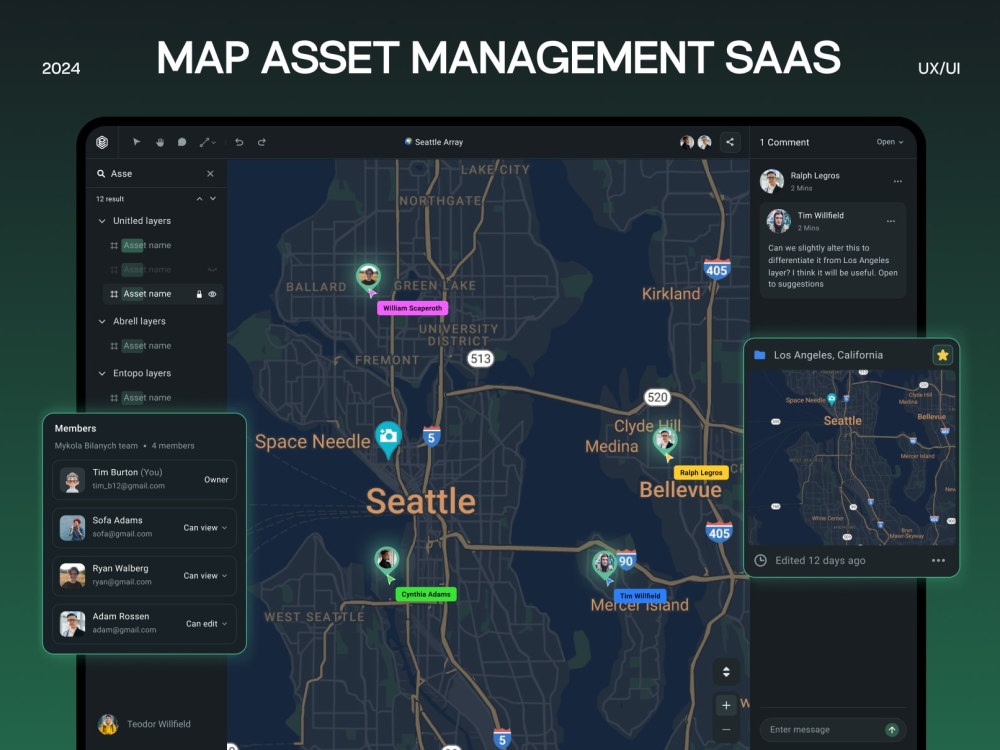Collapse the Abrell layers group
This screenshot has height=750, width=1000.
click(x=102, y=321)
